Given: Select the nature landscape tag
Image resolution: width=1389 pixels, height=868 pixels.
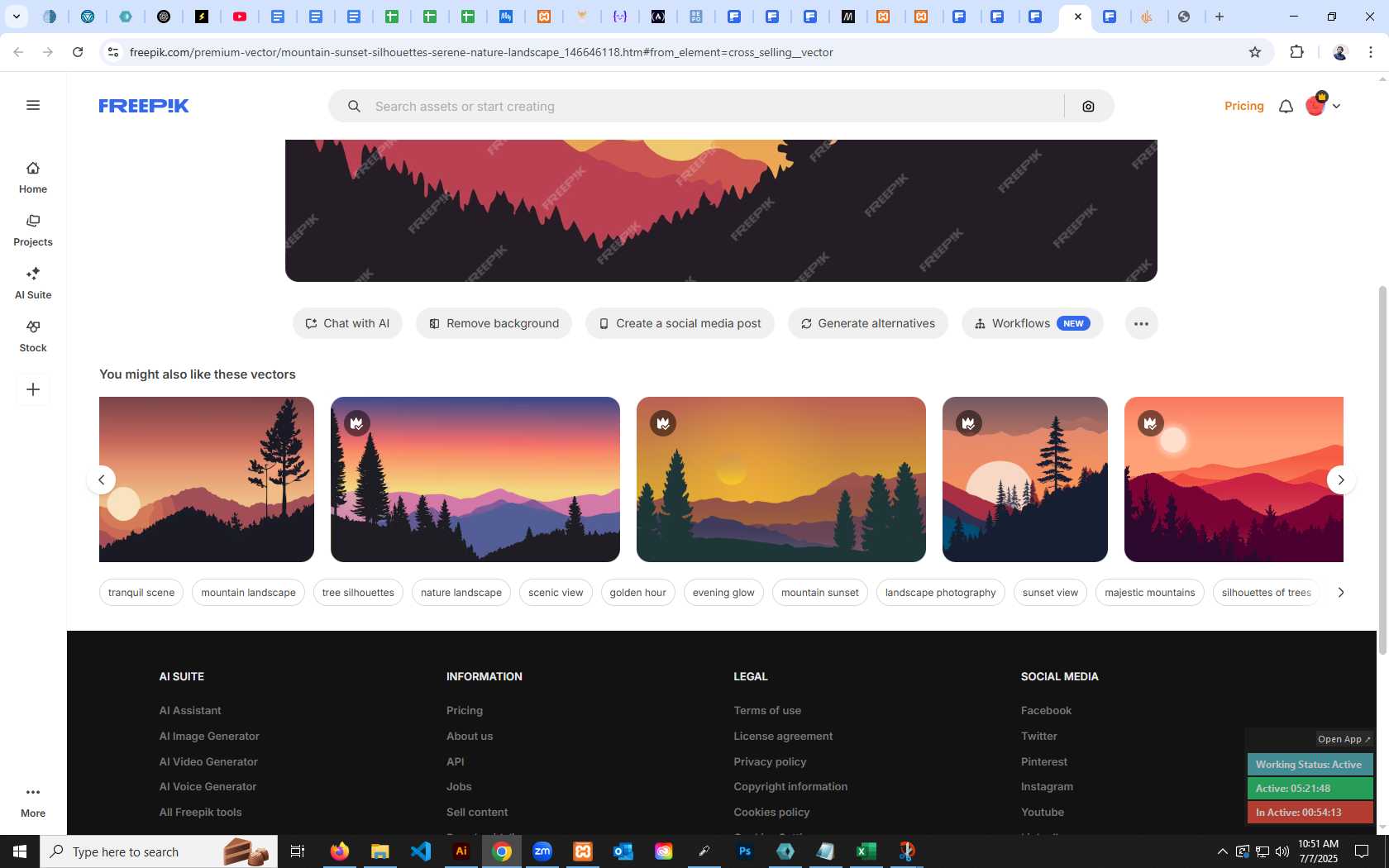Looking at the screenshot, I should 461,592.
